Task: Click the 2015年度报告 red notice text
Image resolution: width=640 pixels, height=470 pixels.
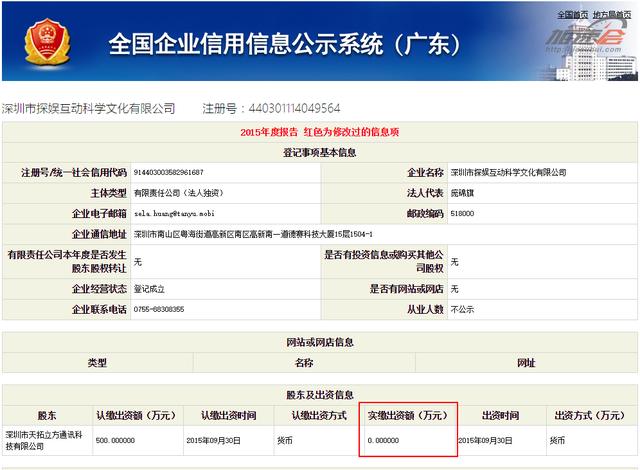Action: (320, 132)
